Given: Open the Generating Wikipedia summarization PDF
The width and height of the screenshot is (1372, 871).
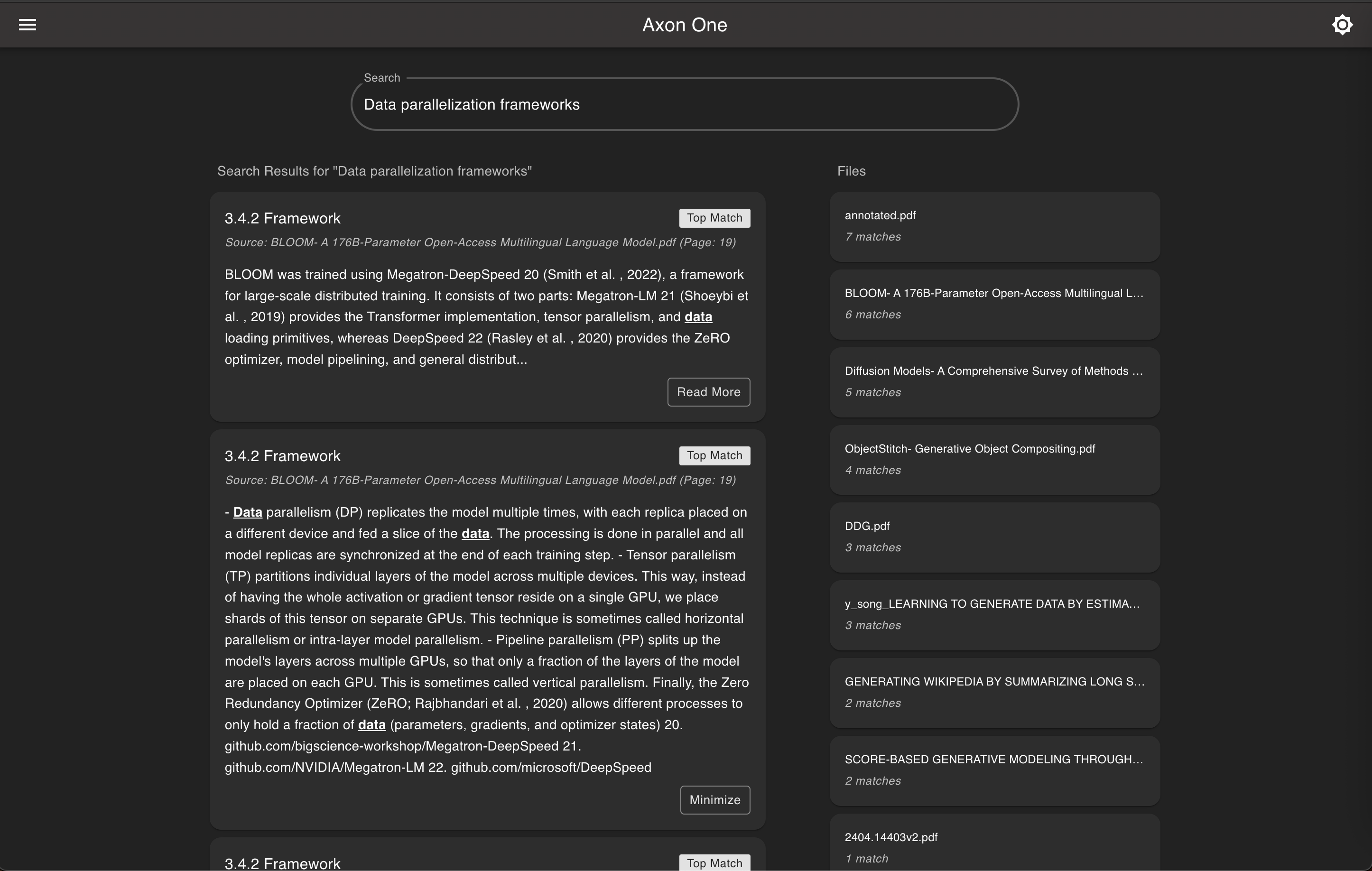Looking at the screenshot, I should point(994,692).
